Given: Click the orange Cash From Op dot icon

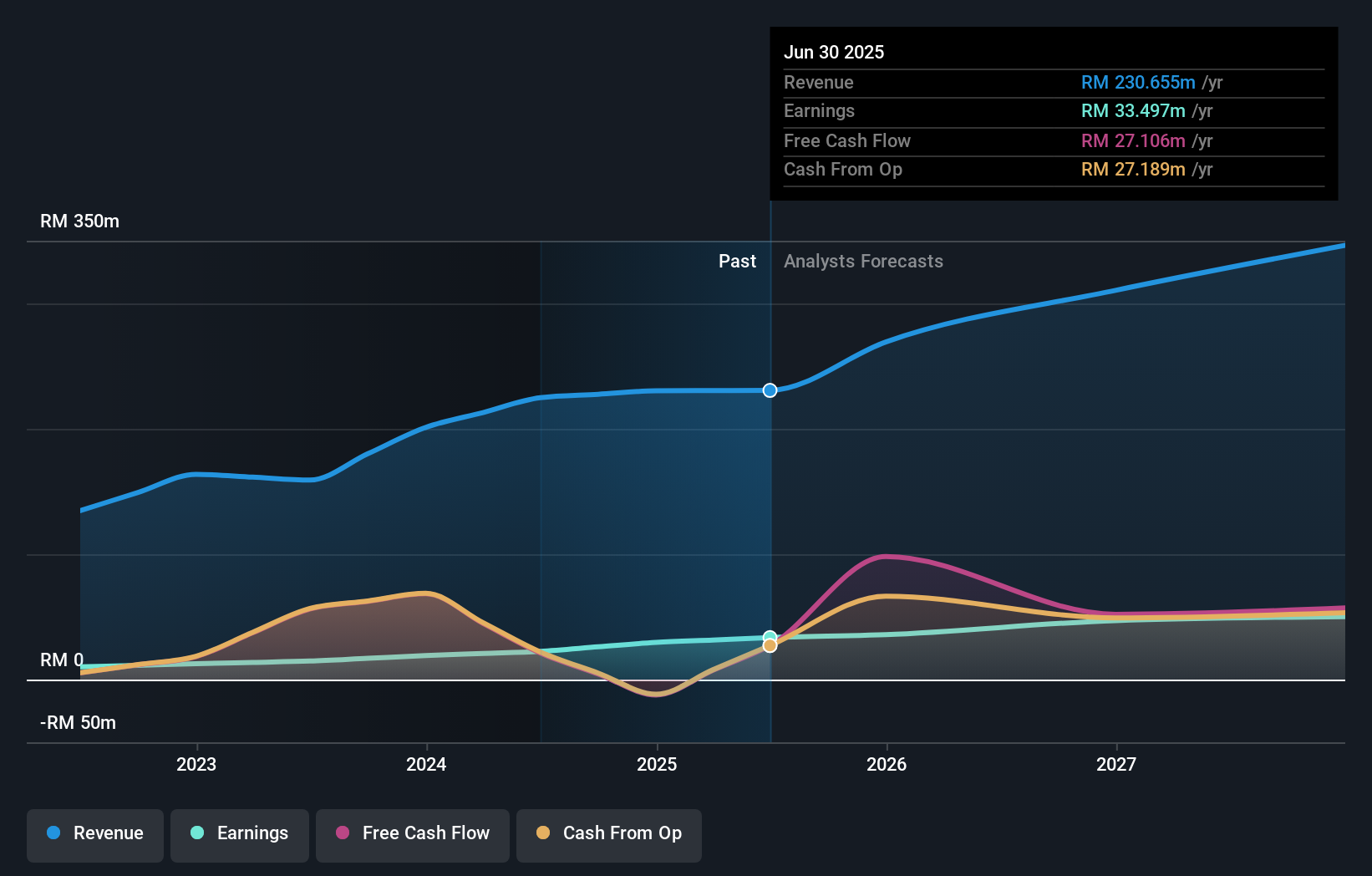Looking at the screenshot, I should 543,833.
